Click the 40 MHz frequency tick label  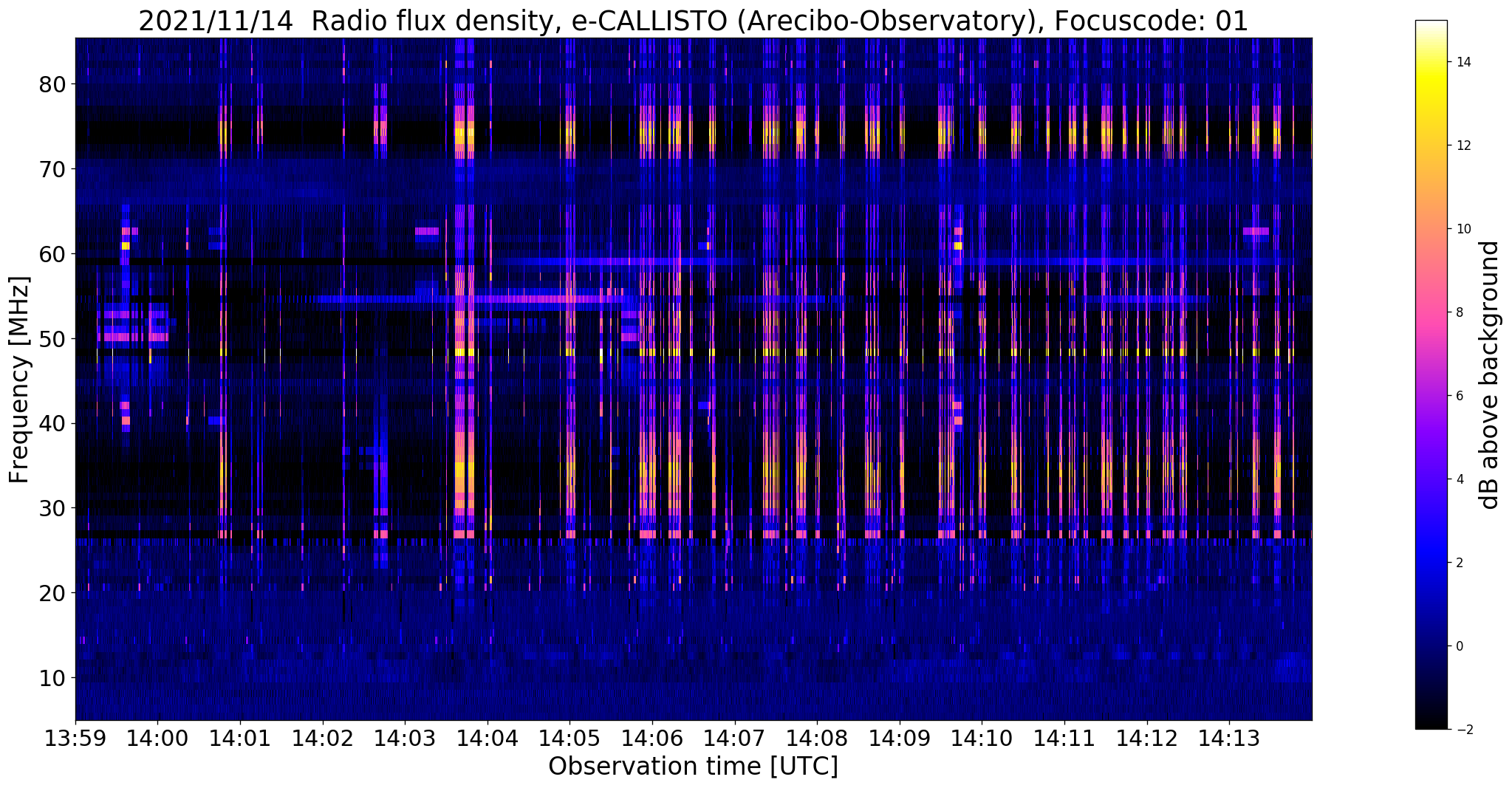click(x=52, y=424)
